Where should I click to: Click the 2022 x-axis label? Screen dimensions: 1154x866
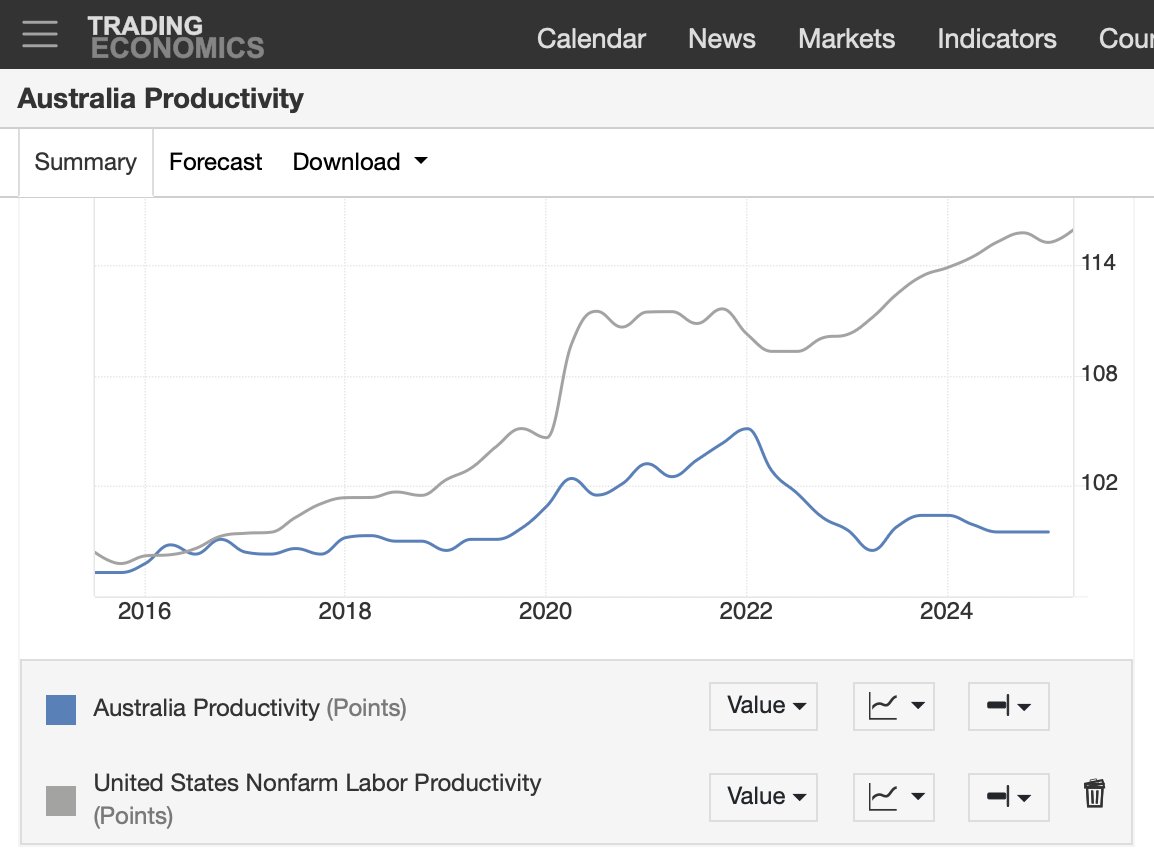746,611
